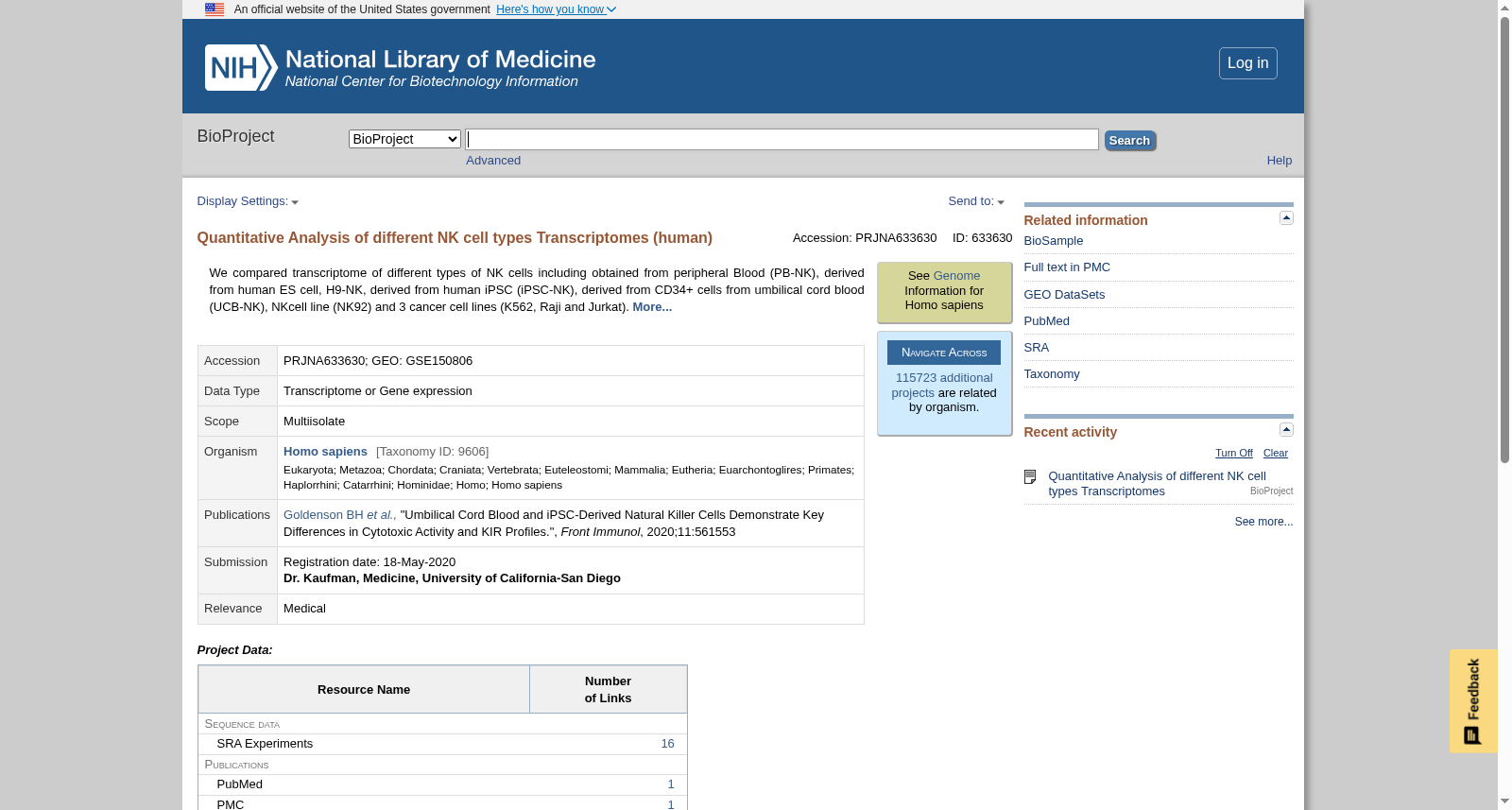Click the Search button
Image resolution: width=1512 pixels, height=810 pixels.
(x=1129, y=141)
